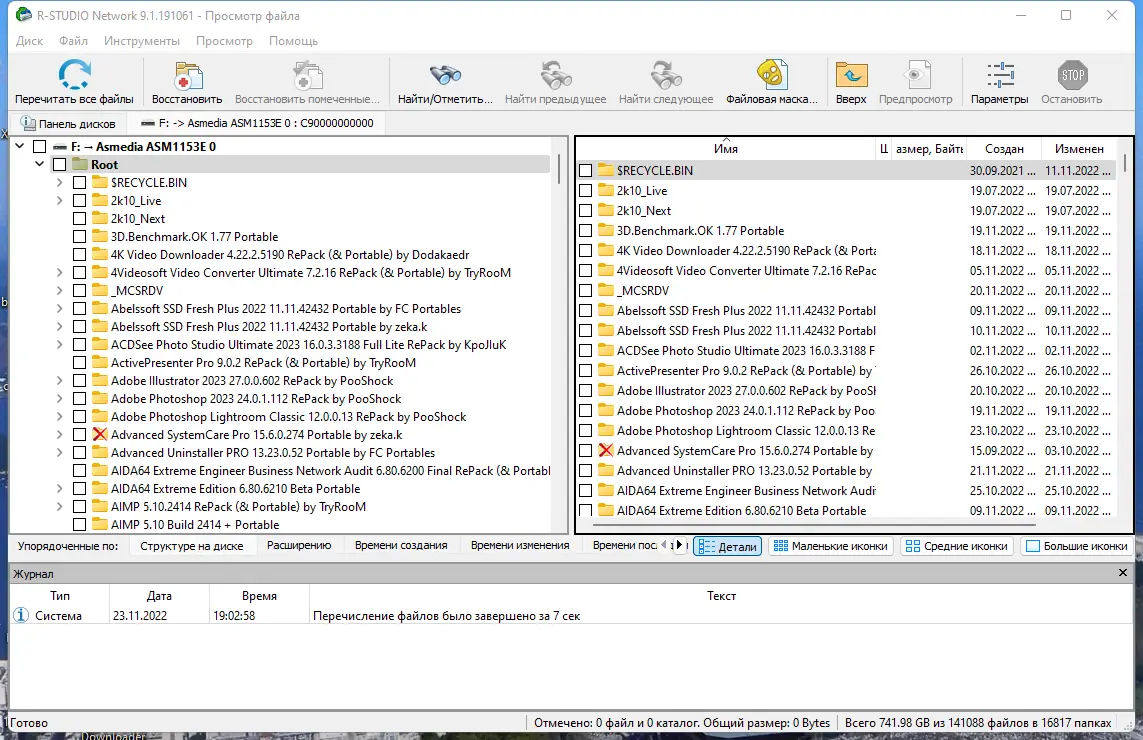1143x740 pixels.
Task: Check the $RECYCLE.BIN checkbox in file list
Action: pos(585,171)
